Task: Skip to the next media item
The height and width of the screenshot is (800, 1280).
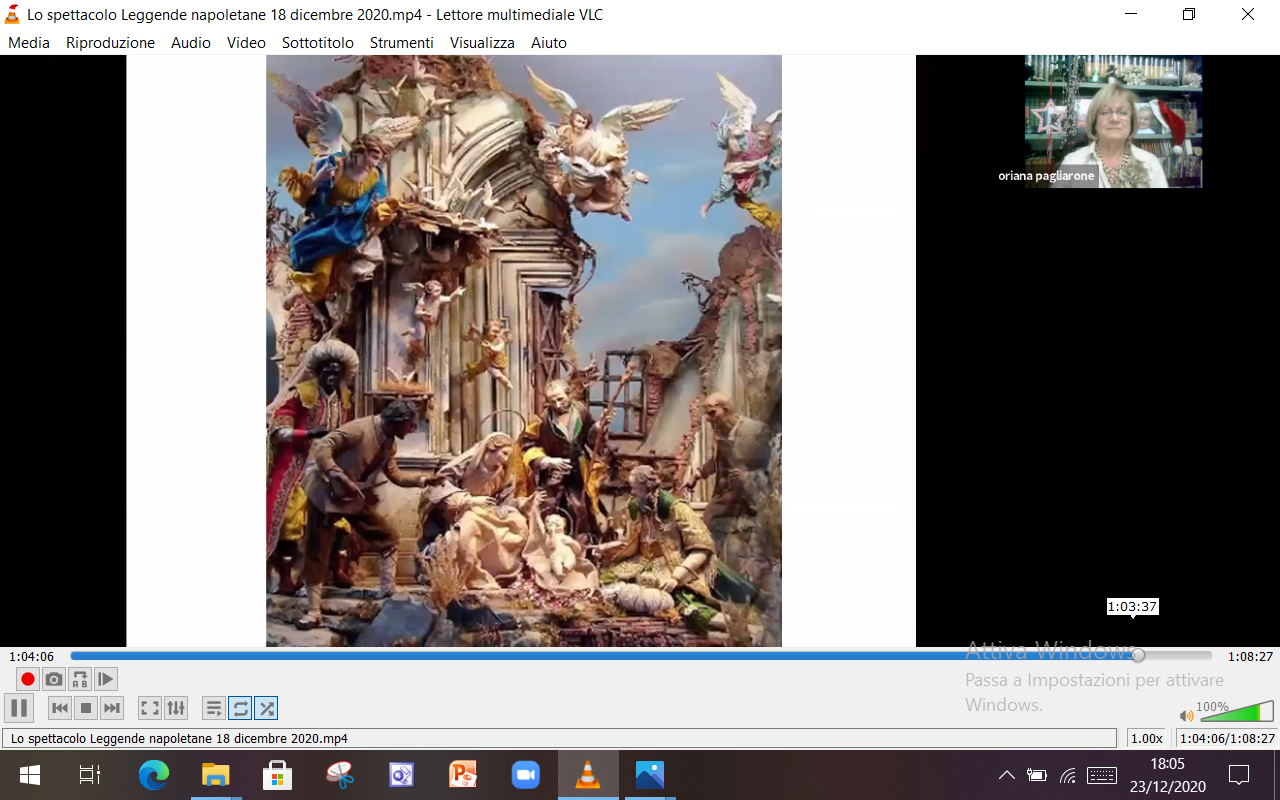Action: click(112, 708)
